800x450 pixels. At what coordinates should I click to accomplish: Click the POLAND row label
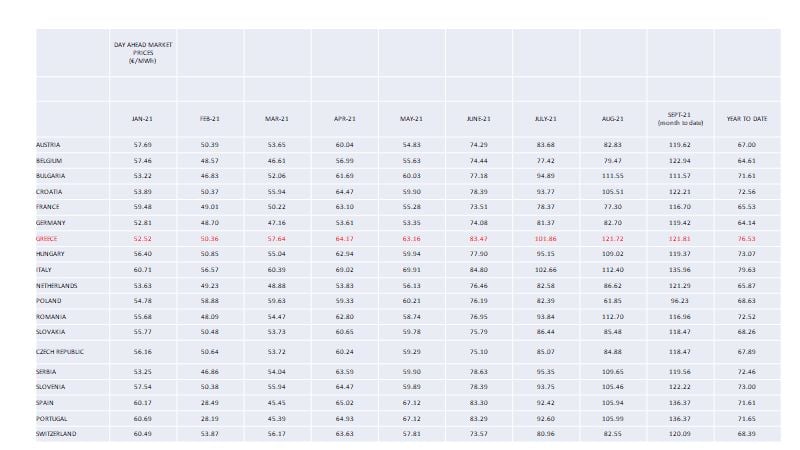[48, 301]
